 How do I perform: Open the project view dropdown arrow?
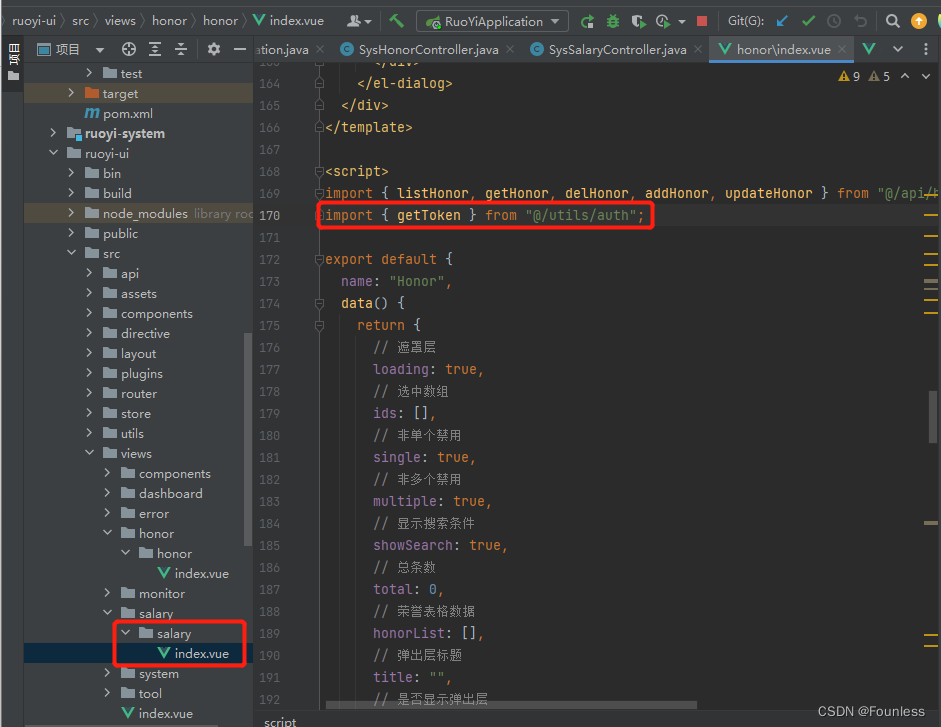pos(100,50)
